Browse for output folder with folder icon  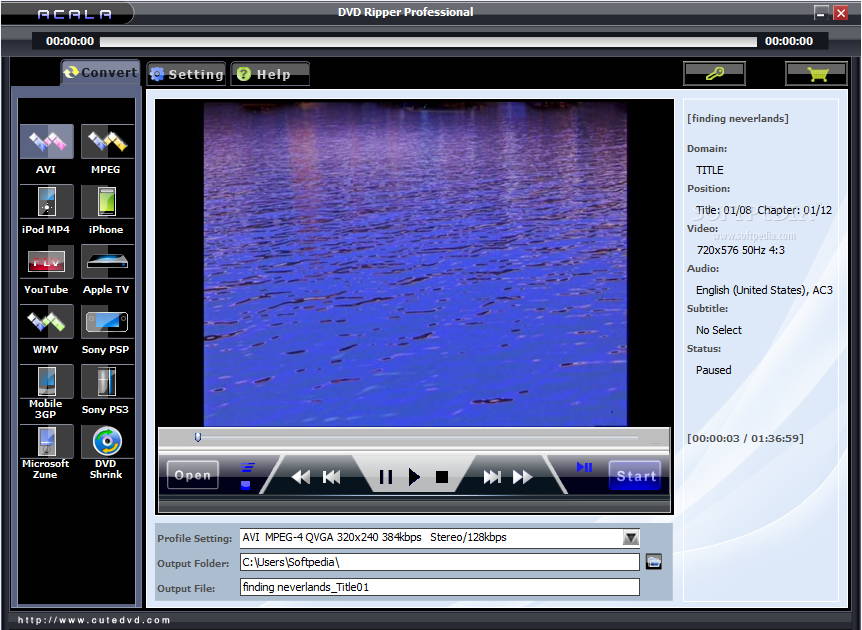(x=653, y=562)
